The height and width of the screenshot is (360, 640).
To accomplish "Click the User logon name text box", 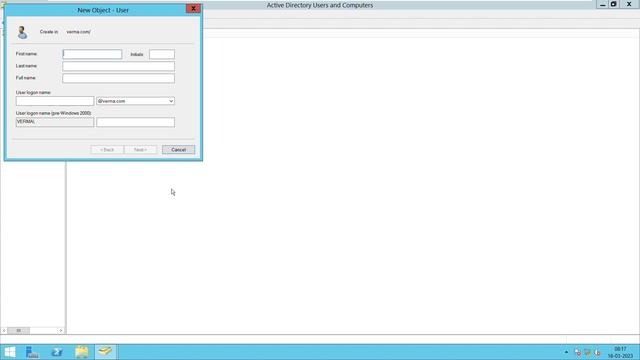I will pyautogui.click(x=55, y=101).
